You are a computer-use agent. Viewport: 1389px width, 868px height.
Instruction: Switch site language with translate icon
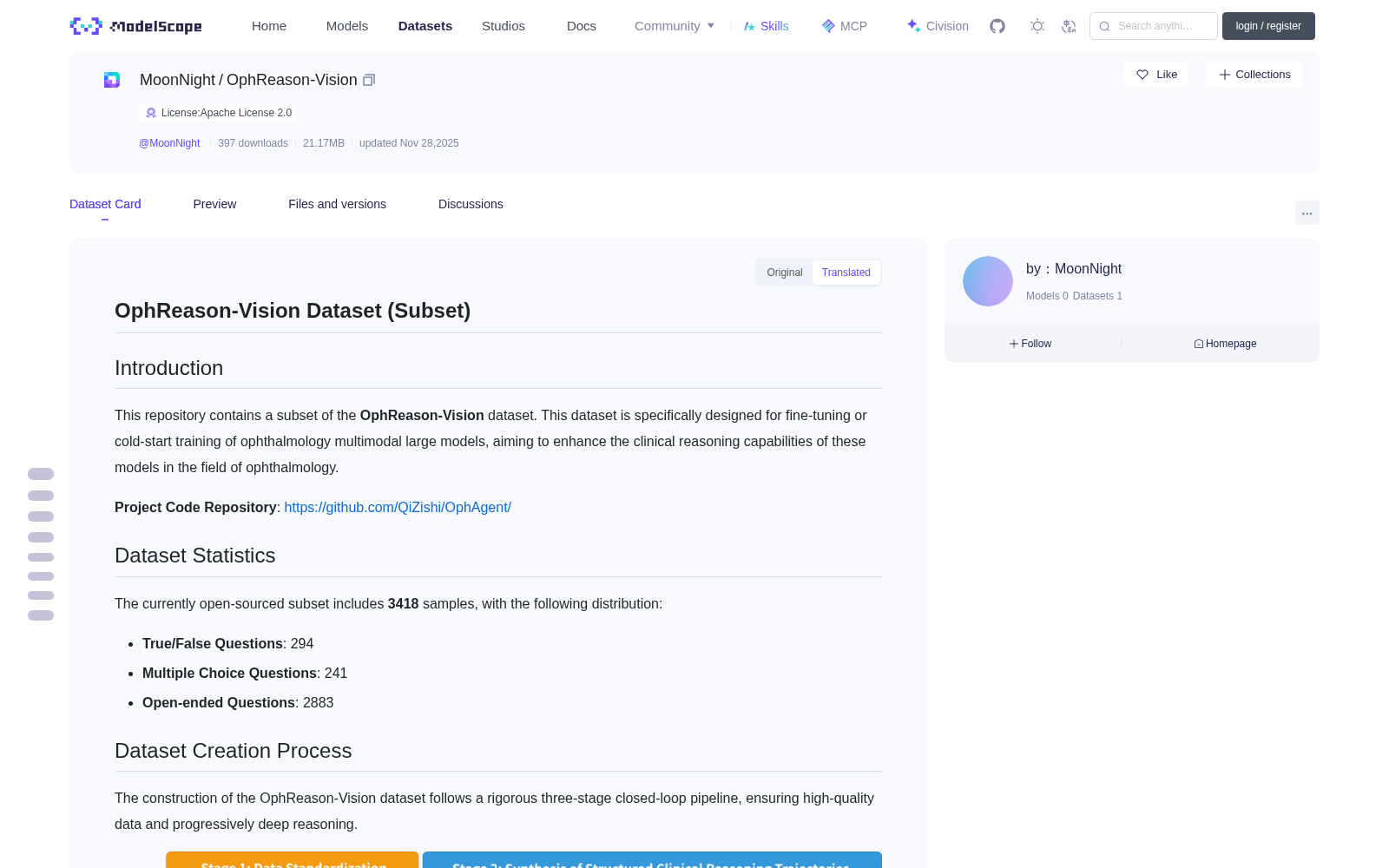tap(1069, 26)
